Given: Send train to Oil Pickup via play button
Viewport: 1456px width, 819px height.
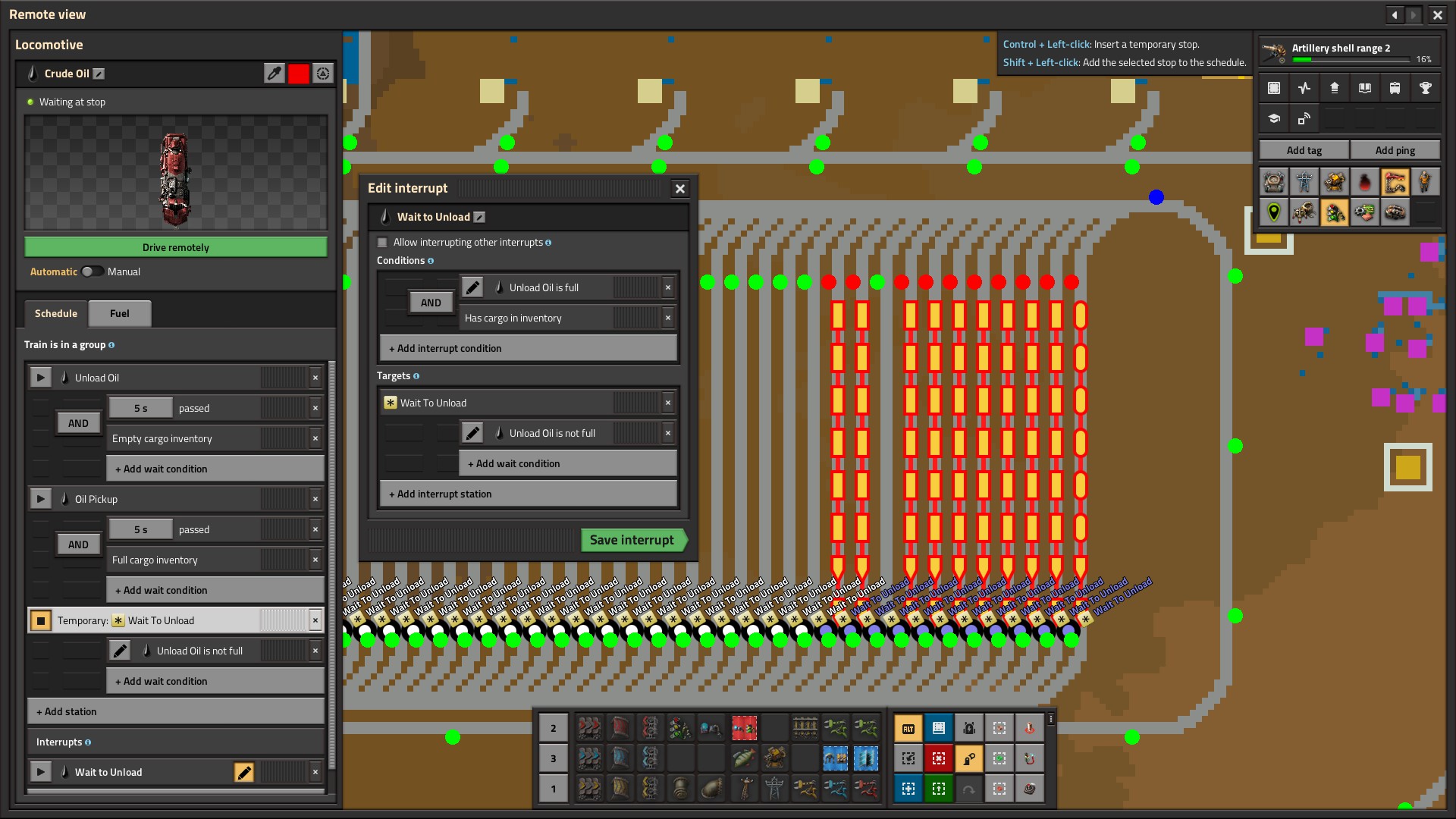Looking at the screenshot, I should (41, 499).
